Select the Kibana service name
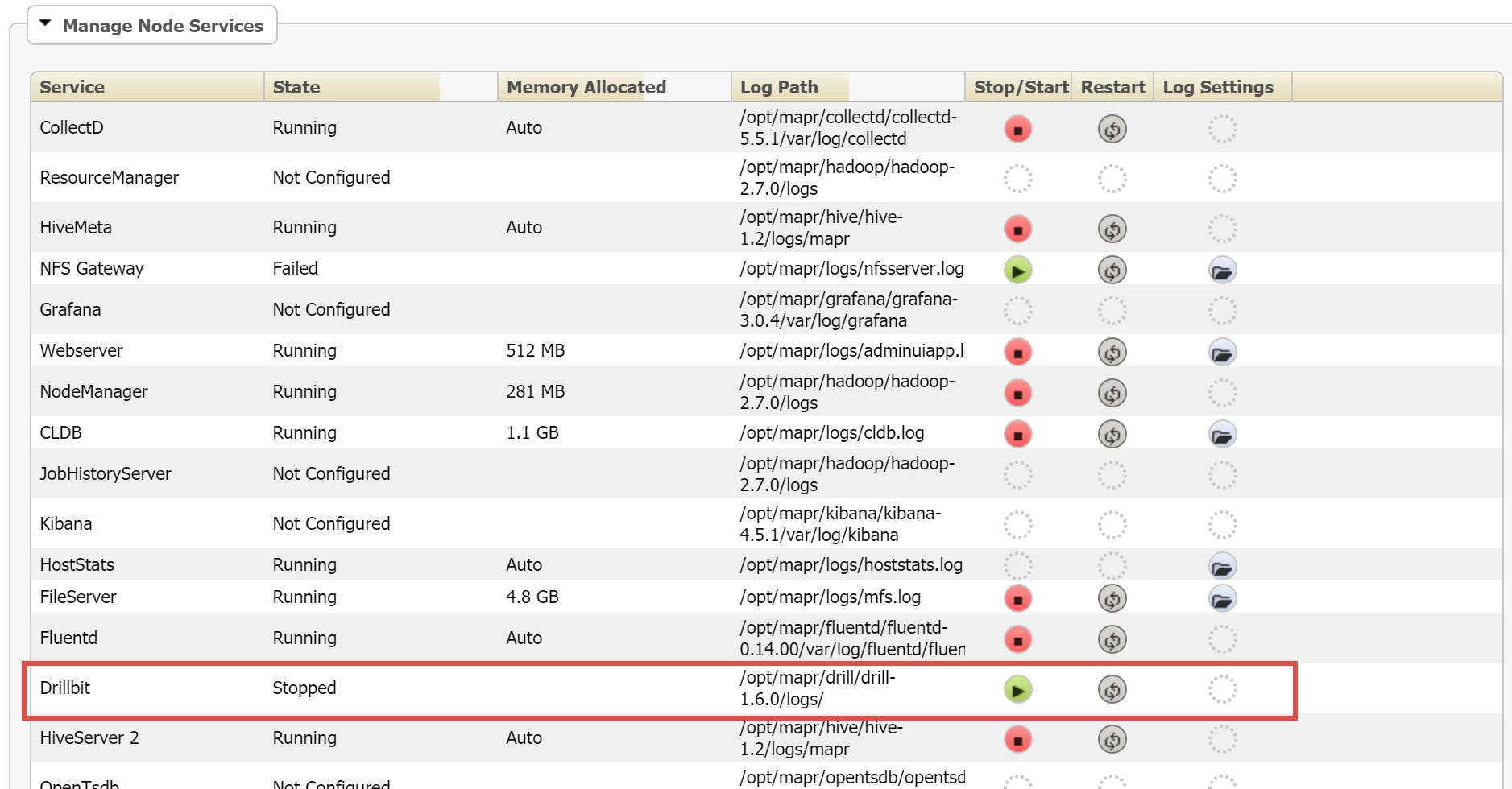Screen dimensions: 1512x789 (66, 523)
